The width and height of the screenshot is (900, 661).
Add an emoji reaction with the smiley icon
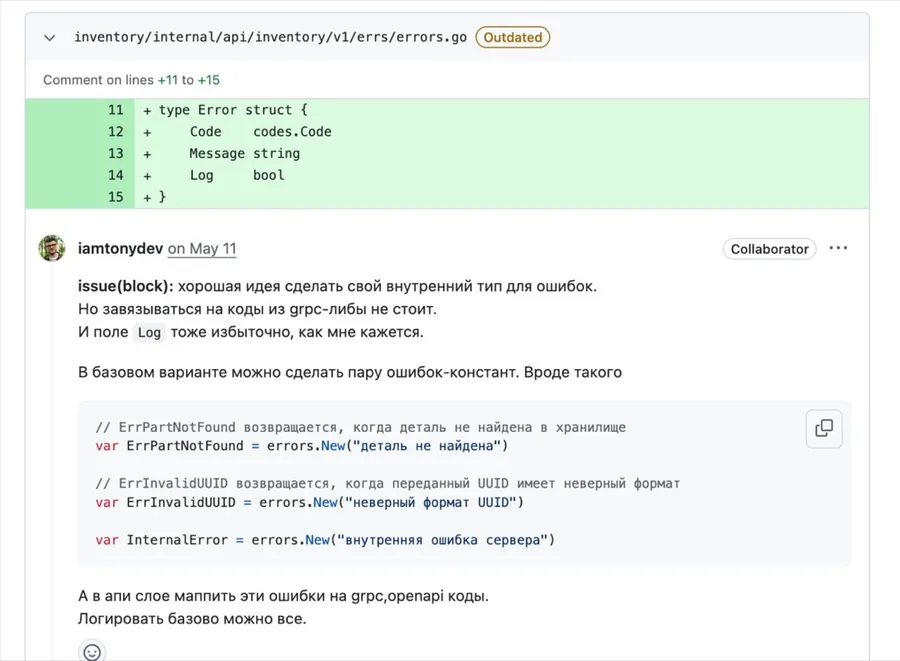point(92,652)
